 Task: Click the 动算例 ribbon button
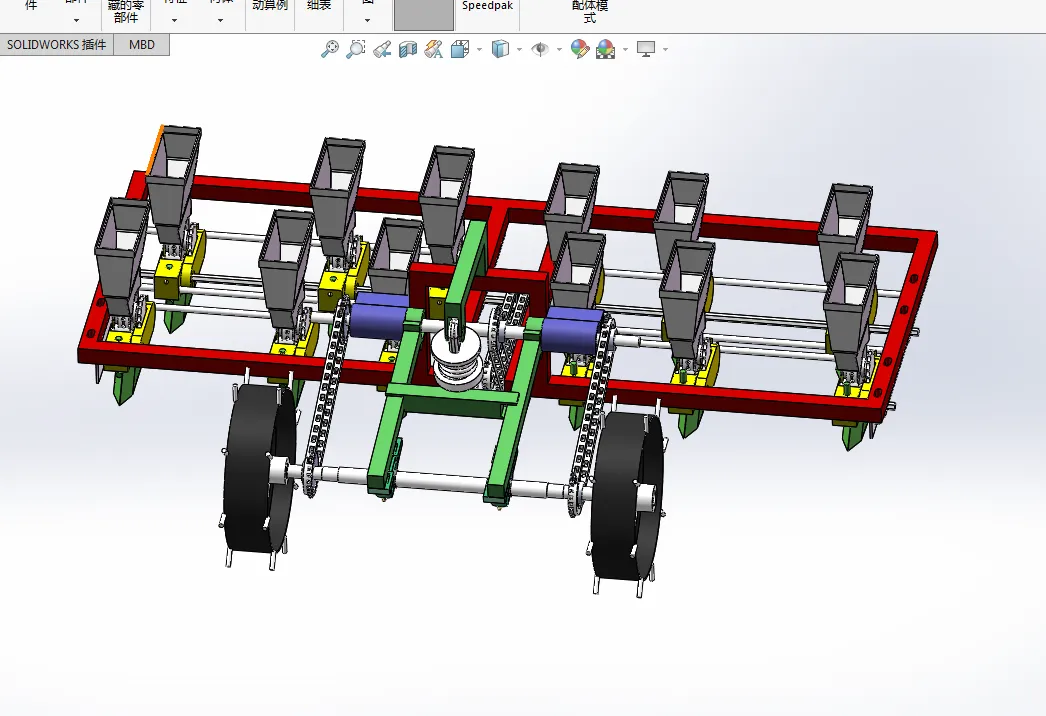270,7
